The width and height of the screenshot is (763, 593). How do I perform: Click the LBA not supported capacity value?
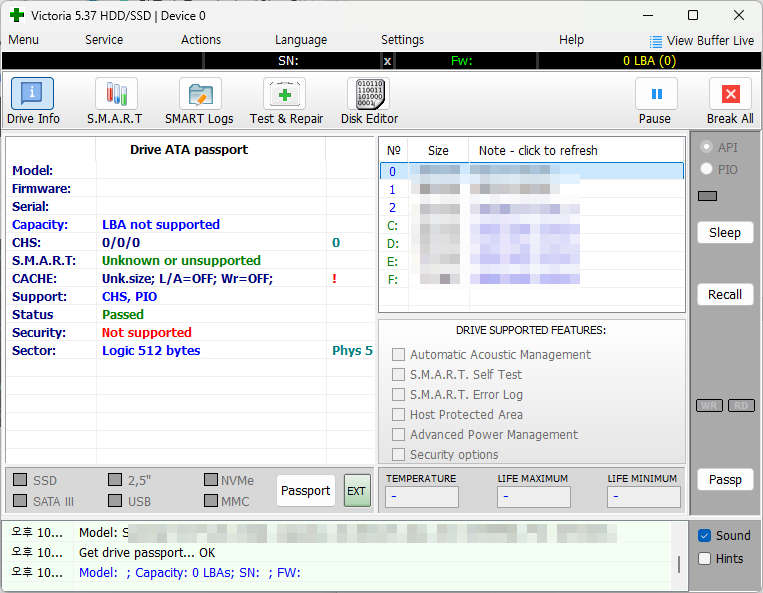pyautogui.click(x=161, y=224)
